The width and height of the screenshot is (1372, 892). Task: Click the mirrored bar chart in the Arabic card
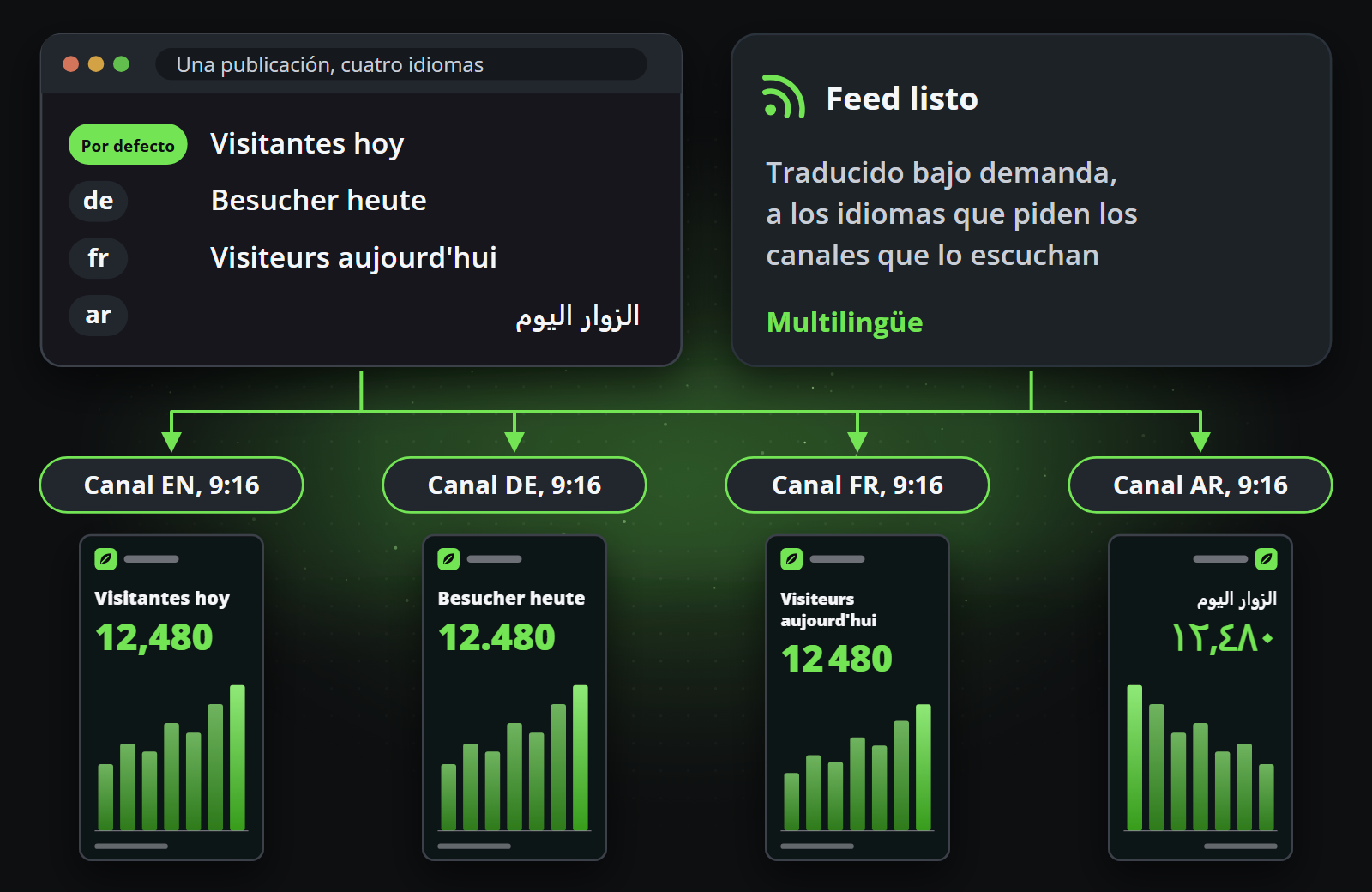pos(1200,758)
